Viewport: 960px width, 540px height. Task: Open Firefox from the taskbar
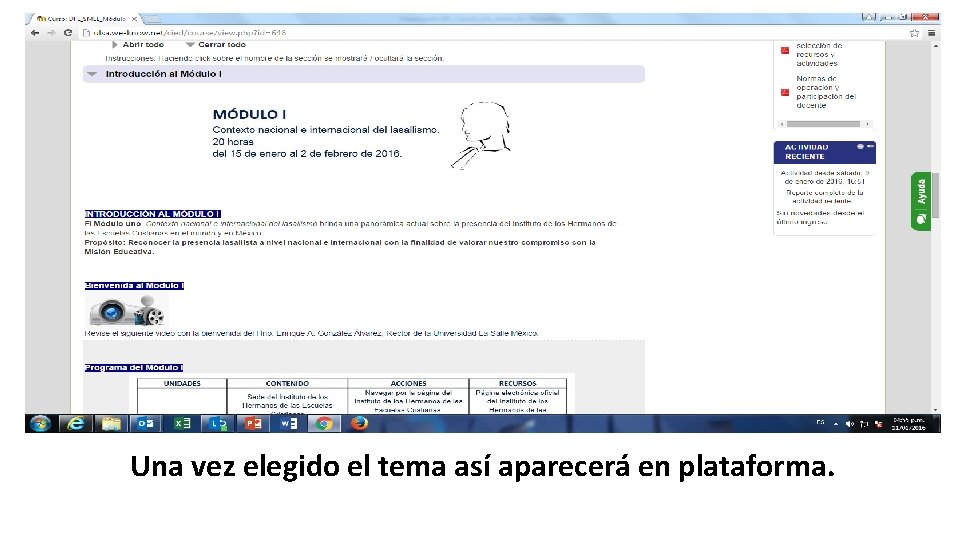[359, 424]
